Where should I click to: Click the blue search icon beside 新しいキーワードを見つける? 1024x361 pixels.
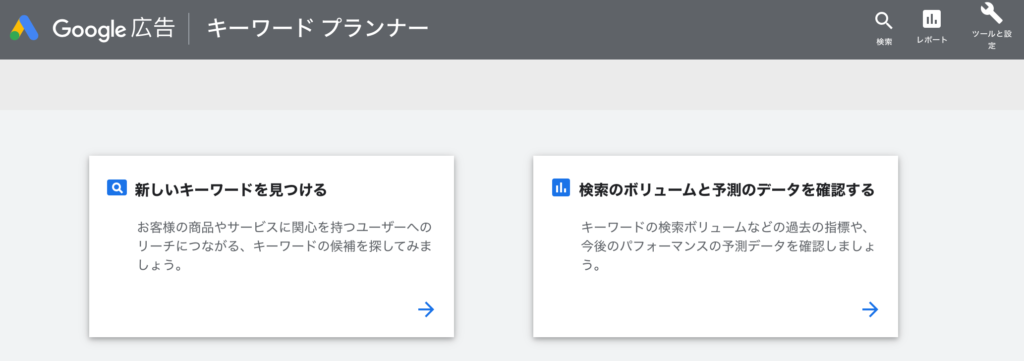click(x=116, y=188)
